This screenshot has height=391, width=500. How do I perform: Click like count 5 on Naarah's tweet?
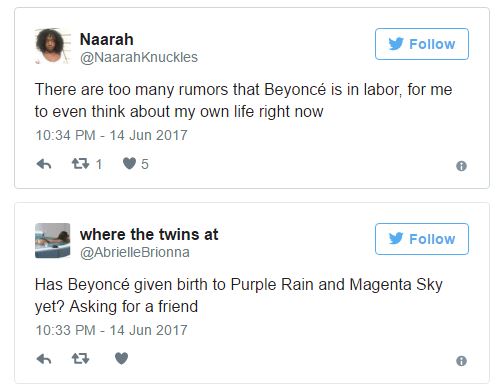tap(145, 164)
